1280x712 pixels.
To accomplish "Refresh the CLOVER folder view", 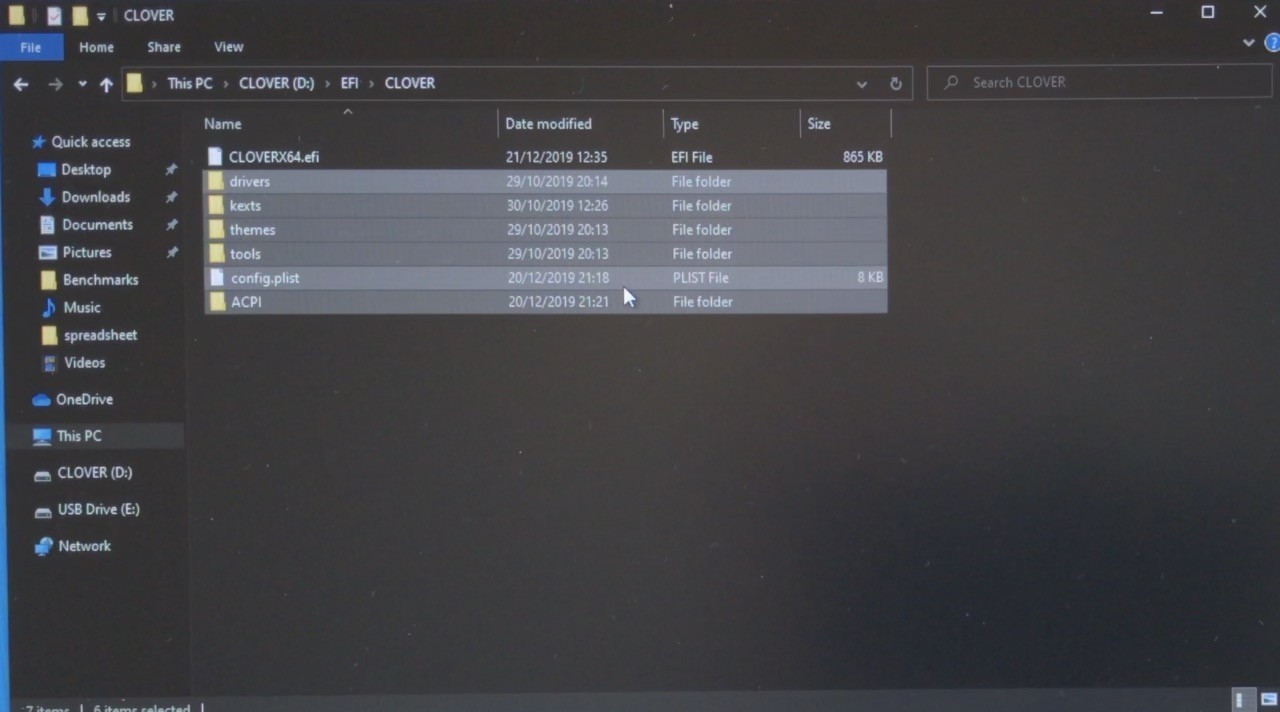I will [896, 84].
